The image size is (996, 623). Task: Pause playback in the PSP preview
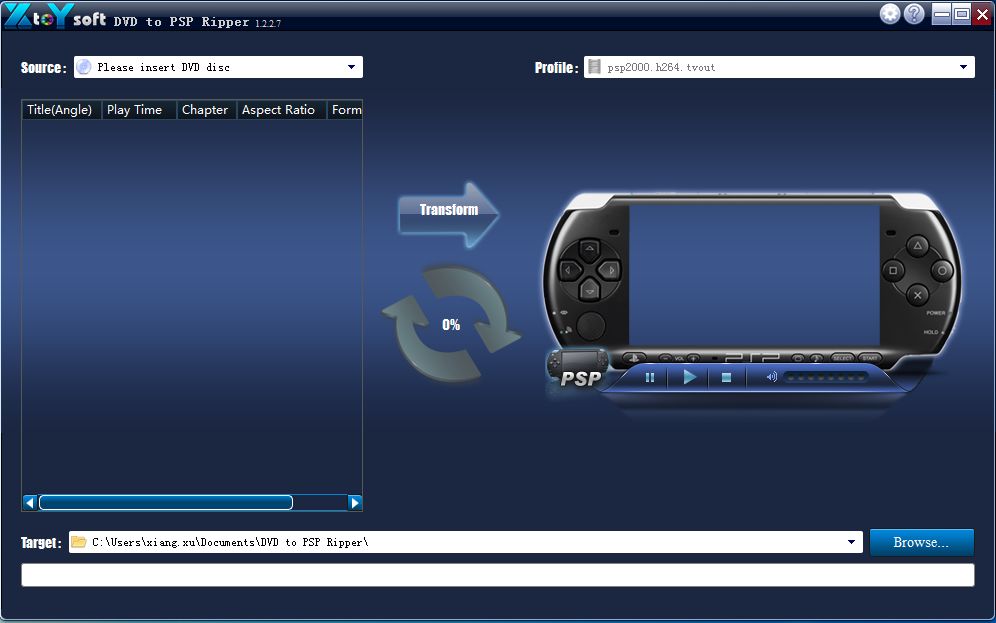[x=650, y=377]
